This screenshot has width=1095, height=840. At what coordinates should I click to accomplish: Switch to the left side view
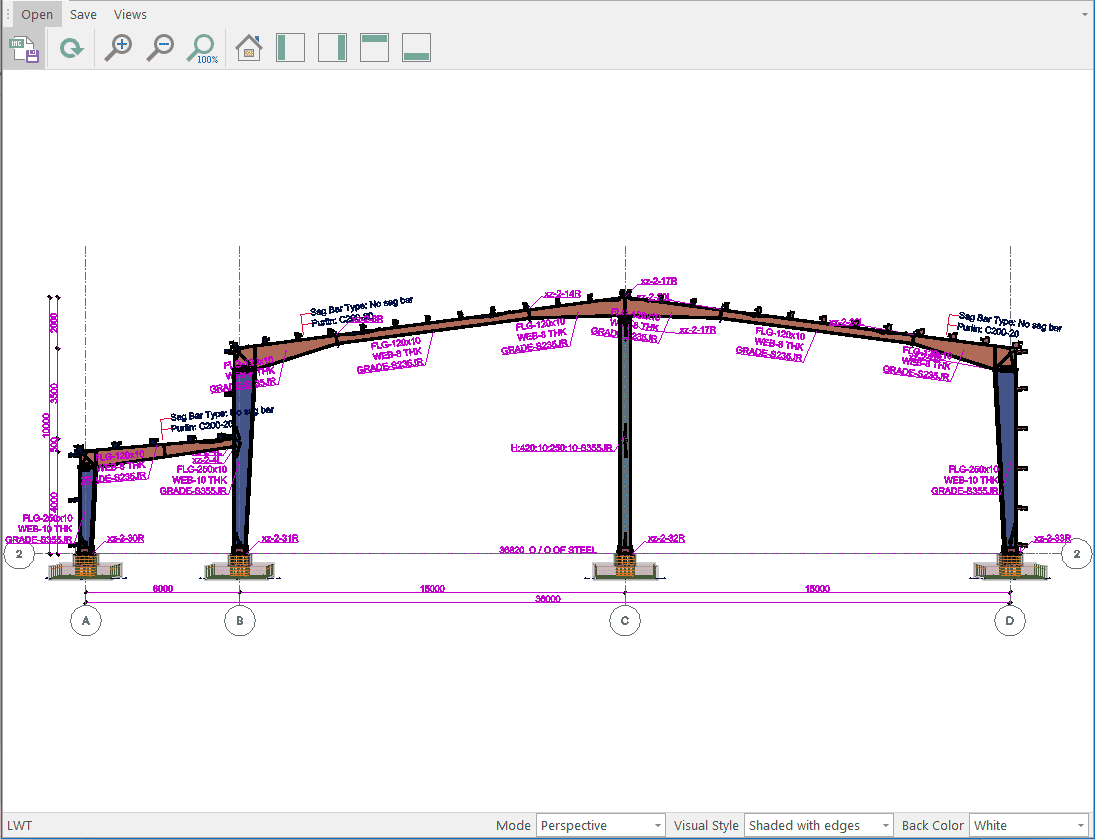click(290, 48)
